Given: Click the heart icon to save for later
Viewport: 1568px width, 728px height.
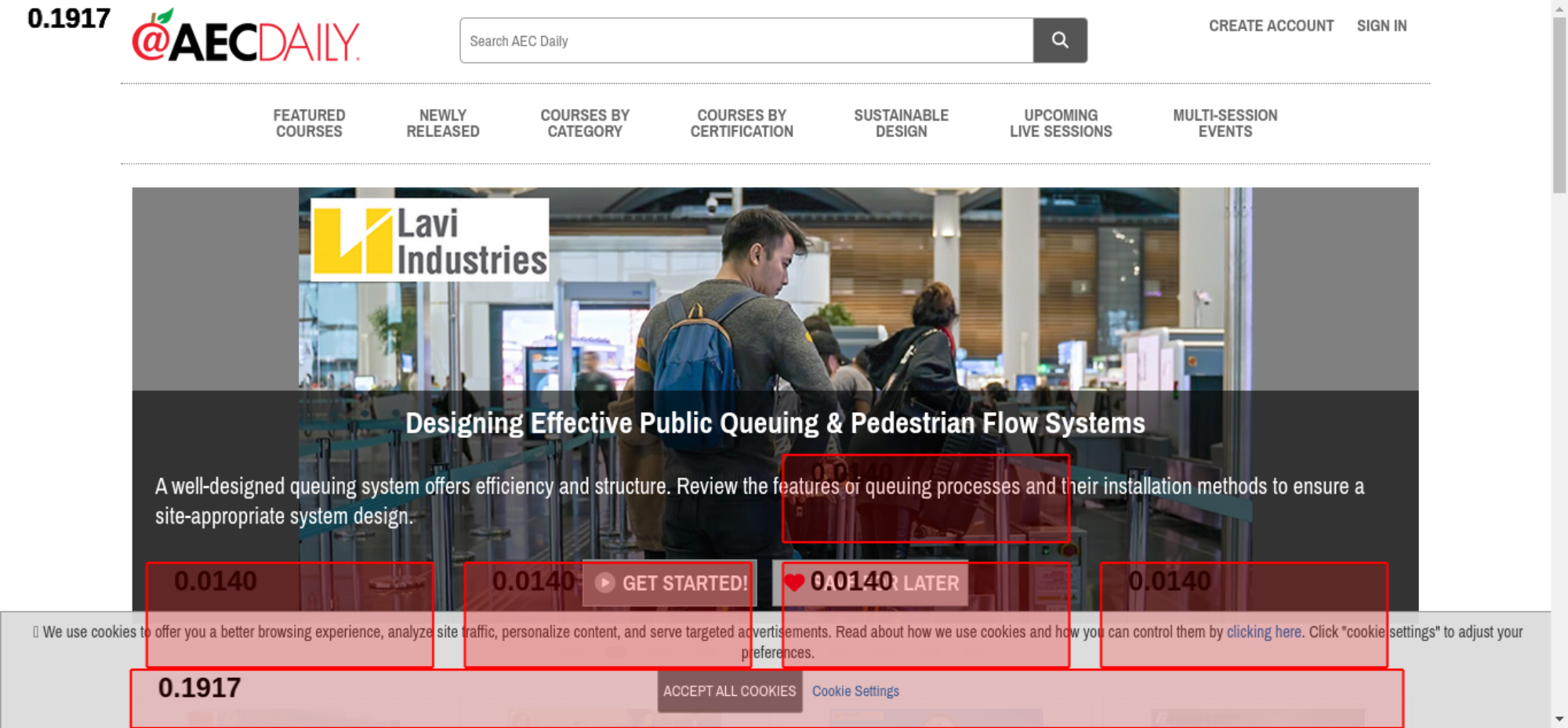Looking at the screenshot, I should [794, 583].
